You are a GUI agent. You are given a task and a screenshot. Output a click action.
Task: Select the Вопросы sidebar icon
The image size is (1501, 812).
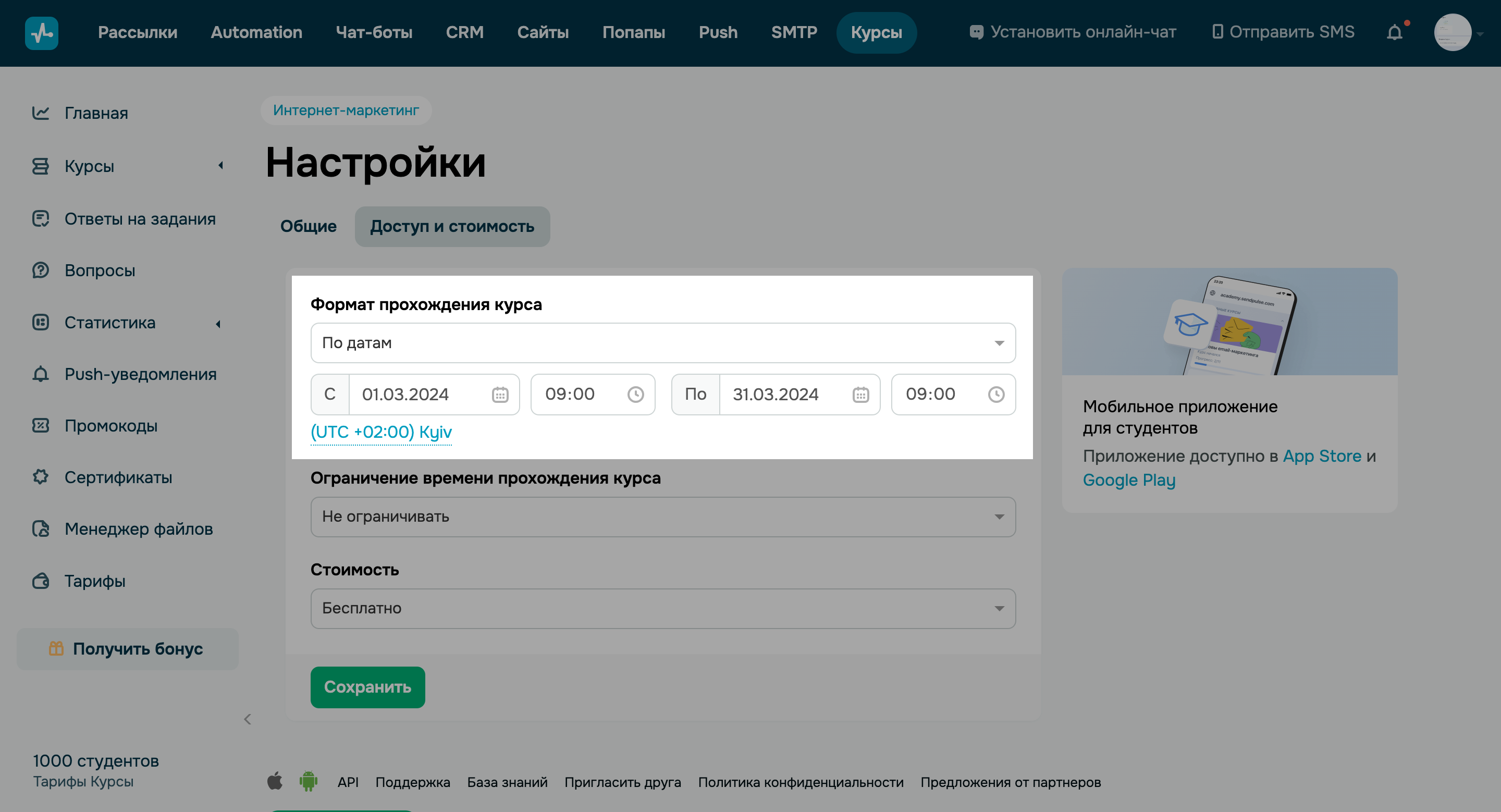(x=40, y=269)
